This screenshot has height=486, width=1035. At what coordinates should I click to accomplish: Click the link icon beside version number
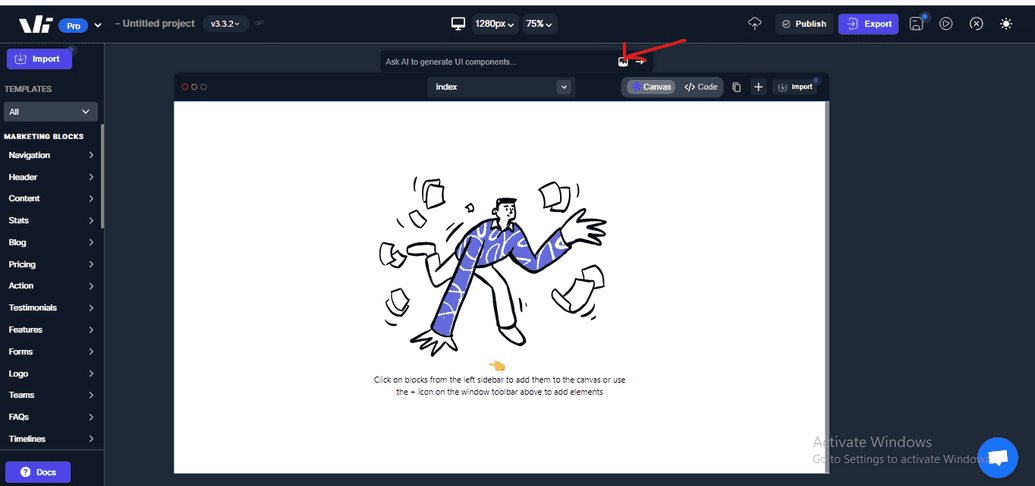coord(259,24)
